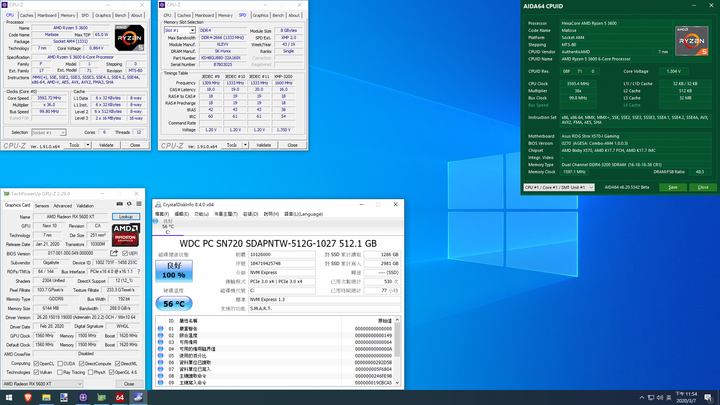The image size is (720, 405).
Task: Click the GPU-Z green taskbar icon
Action: coord(101,398)
